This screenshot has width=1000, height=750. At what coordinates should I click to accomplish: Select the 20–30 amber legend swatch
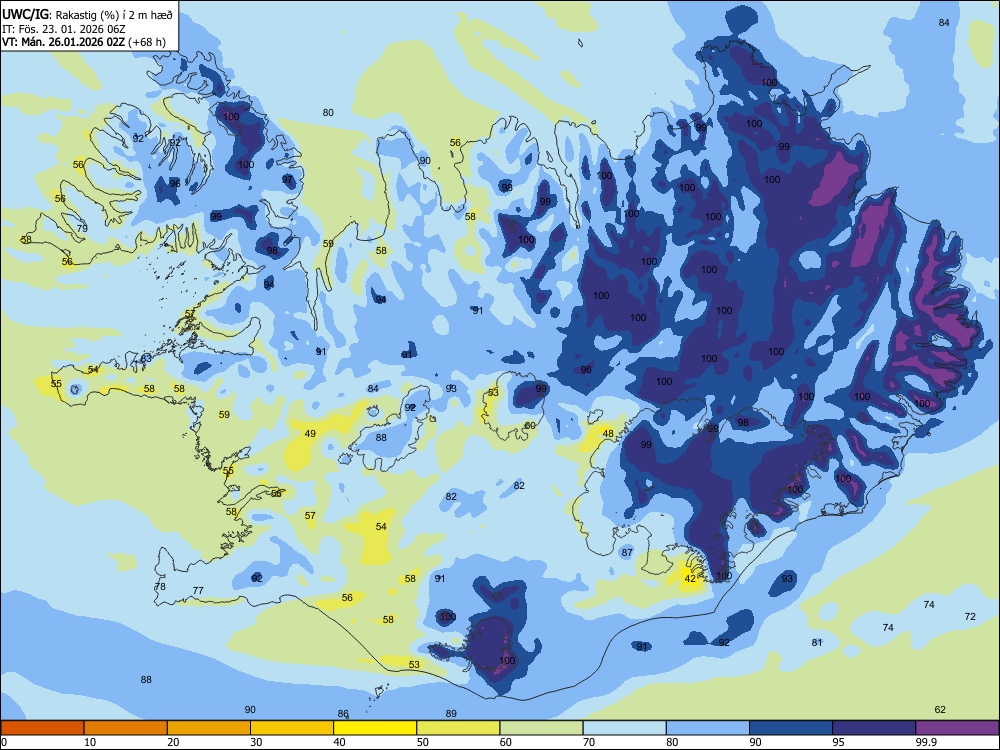(x=209, y=728)
